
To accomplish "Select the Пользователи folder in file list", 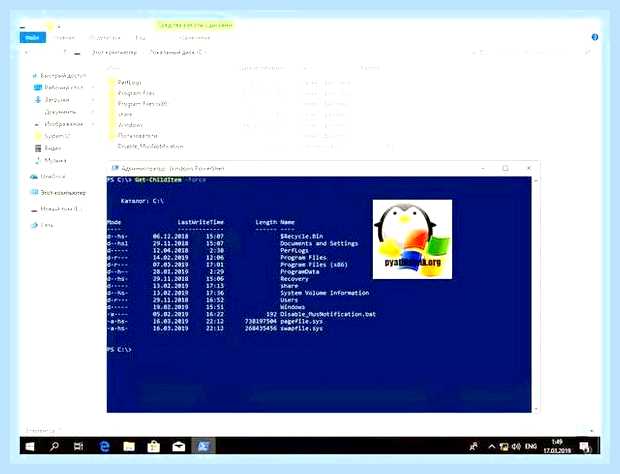I will [137, 136].
